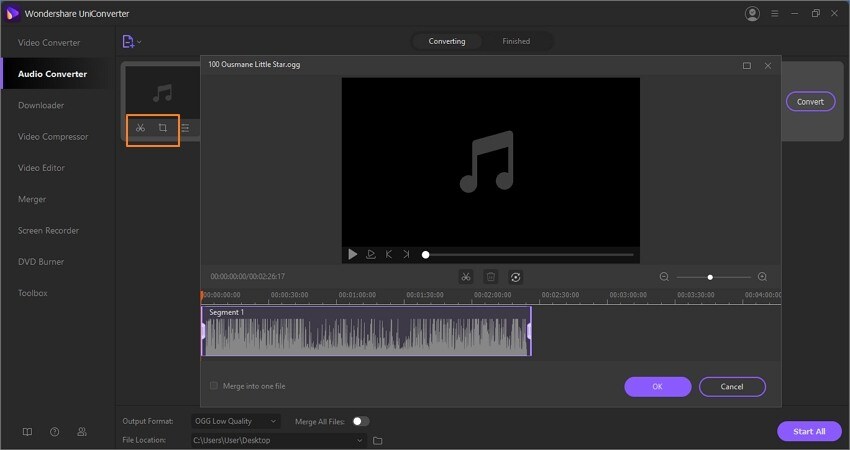The height and width of the screenshot is (450, 850).
Task: Toggle Merge All Files switch
Action: click(361, 421)
